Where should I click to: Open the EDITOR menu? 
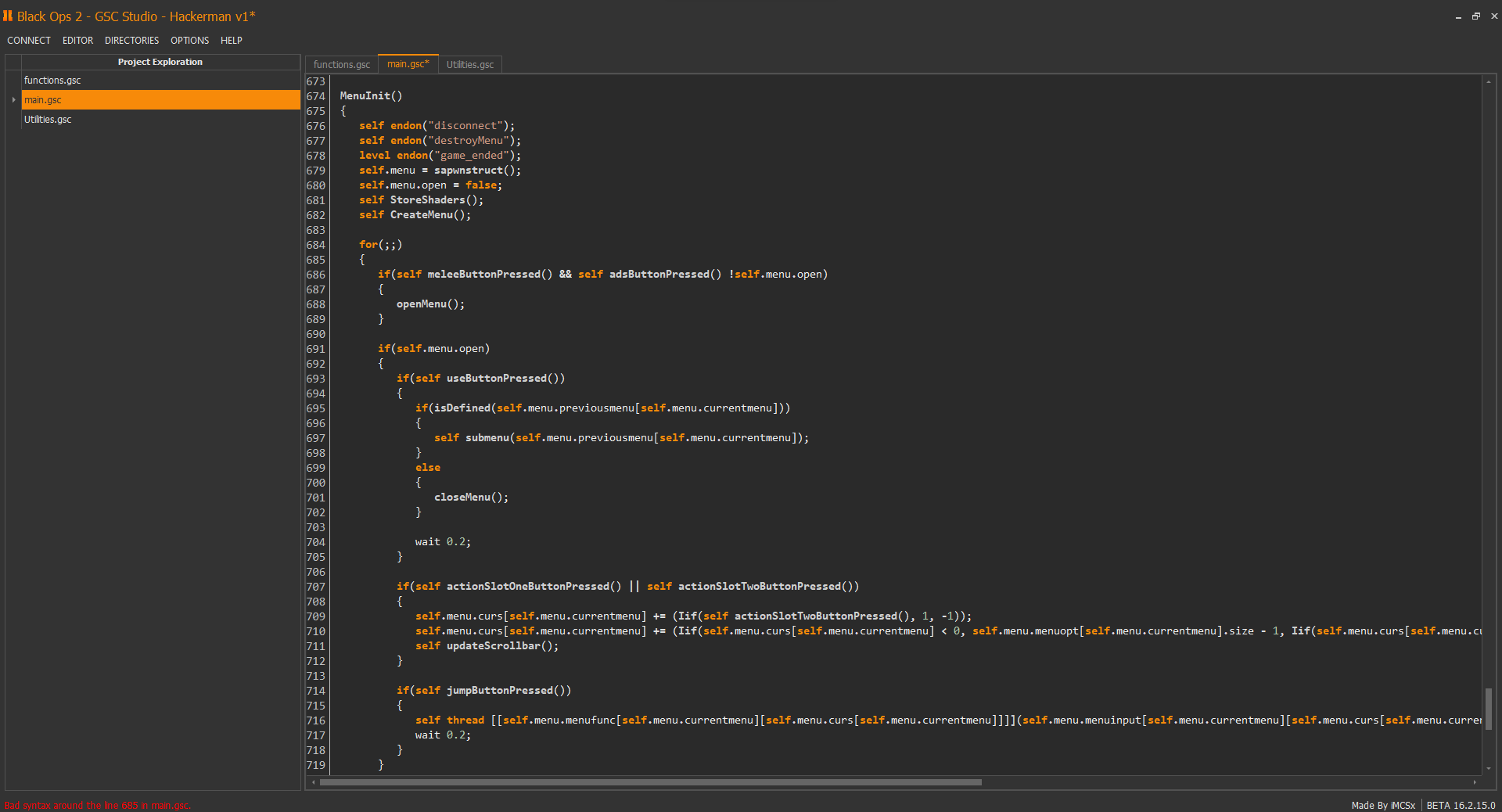pyautogui.click(x=77, y=41)
